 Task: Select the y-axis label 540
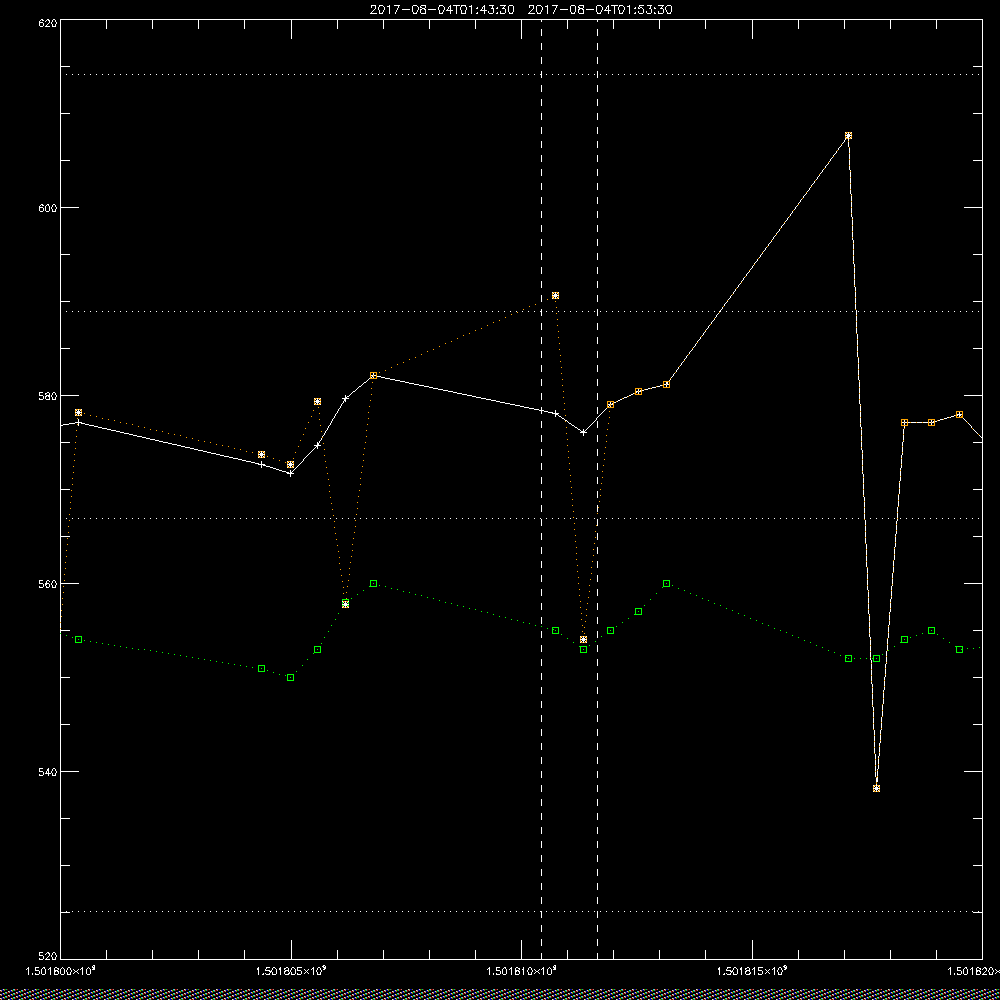(48, 772)
